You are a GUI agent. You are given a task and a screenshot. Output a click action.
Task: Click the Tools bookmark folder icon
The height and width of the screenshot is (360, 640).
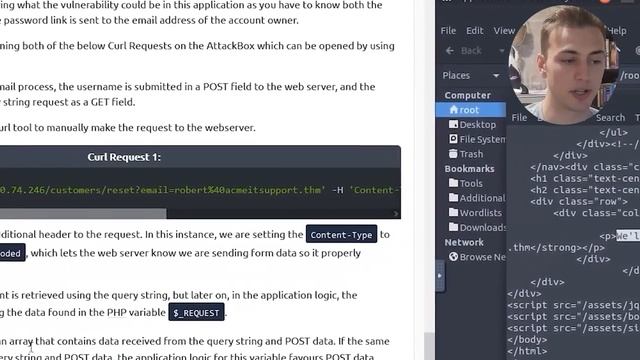453,183
